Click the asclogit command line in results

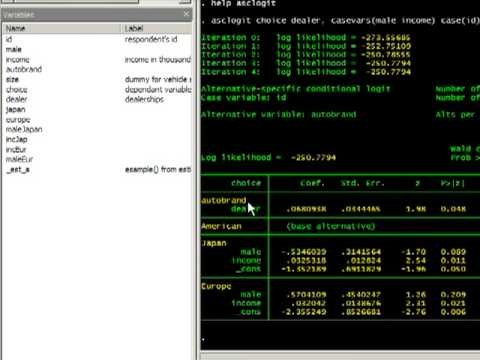click(343, 21)
